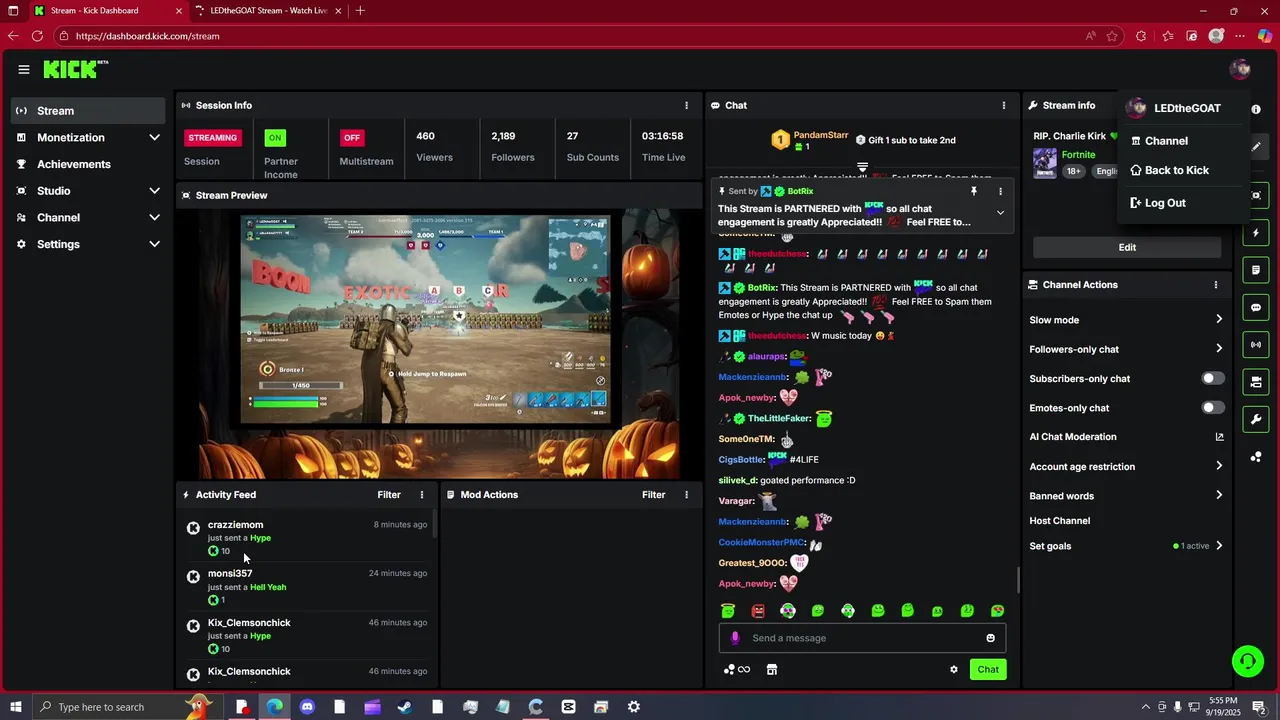1280x720 pixels.
Task: Open Achievements in the sidebar
Action: click(x=88, y=164)
